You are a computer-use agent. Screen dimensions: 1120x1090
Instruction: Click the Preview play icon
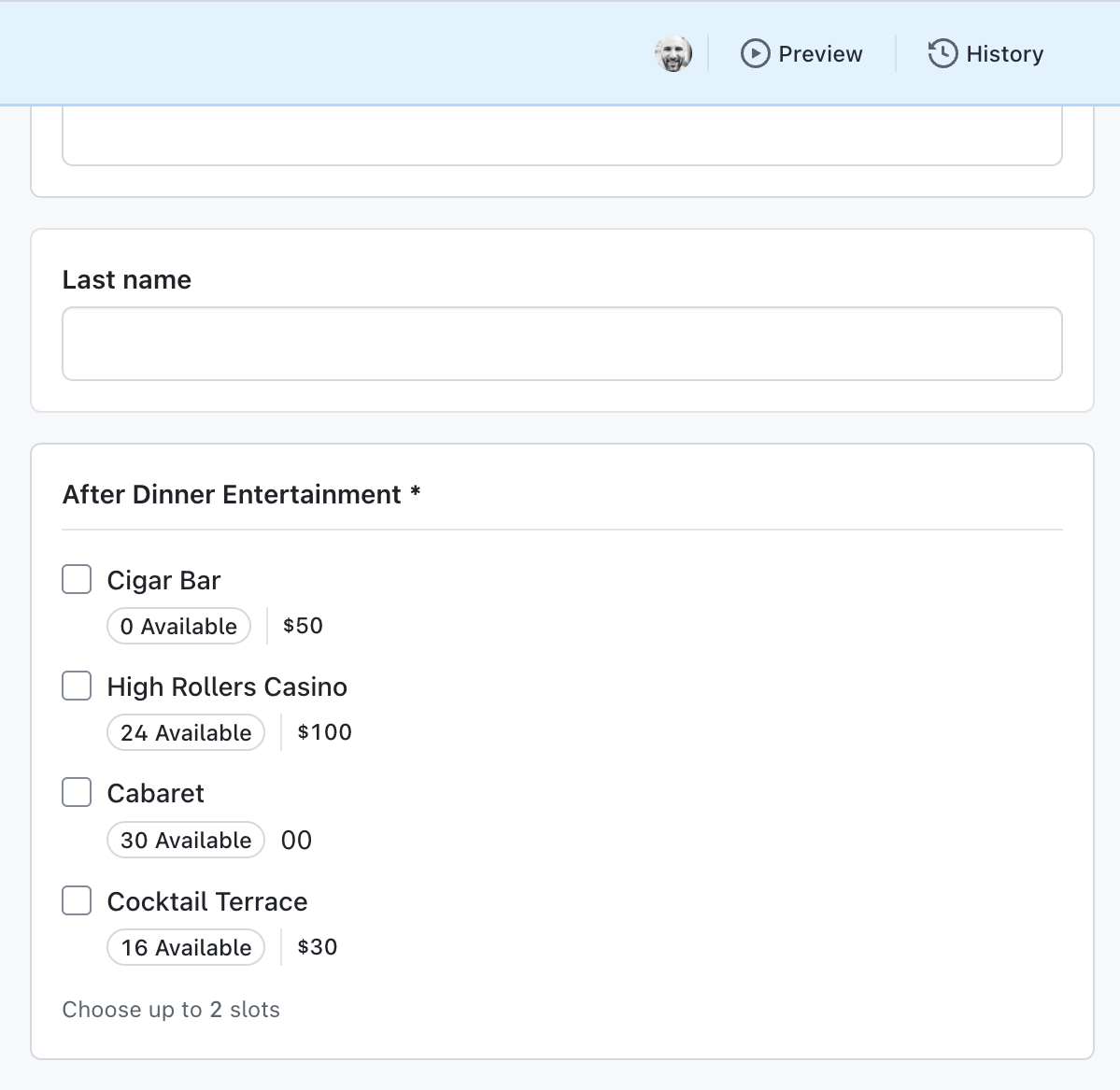[755, 53]
